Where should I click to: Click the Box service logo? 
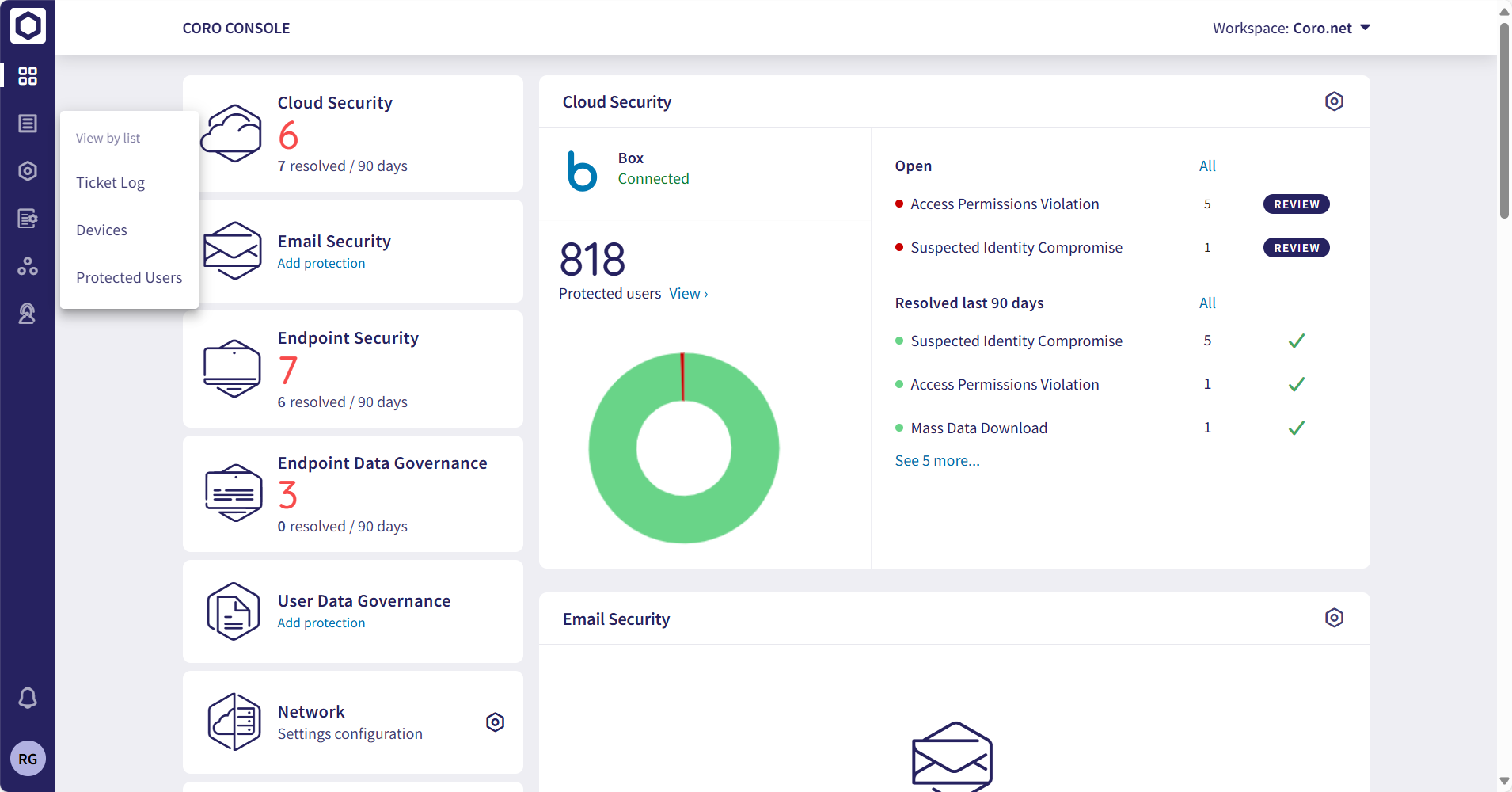point(583,170)
